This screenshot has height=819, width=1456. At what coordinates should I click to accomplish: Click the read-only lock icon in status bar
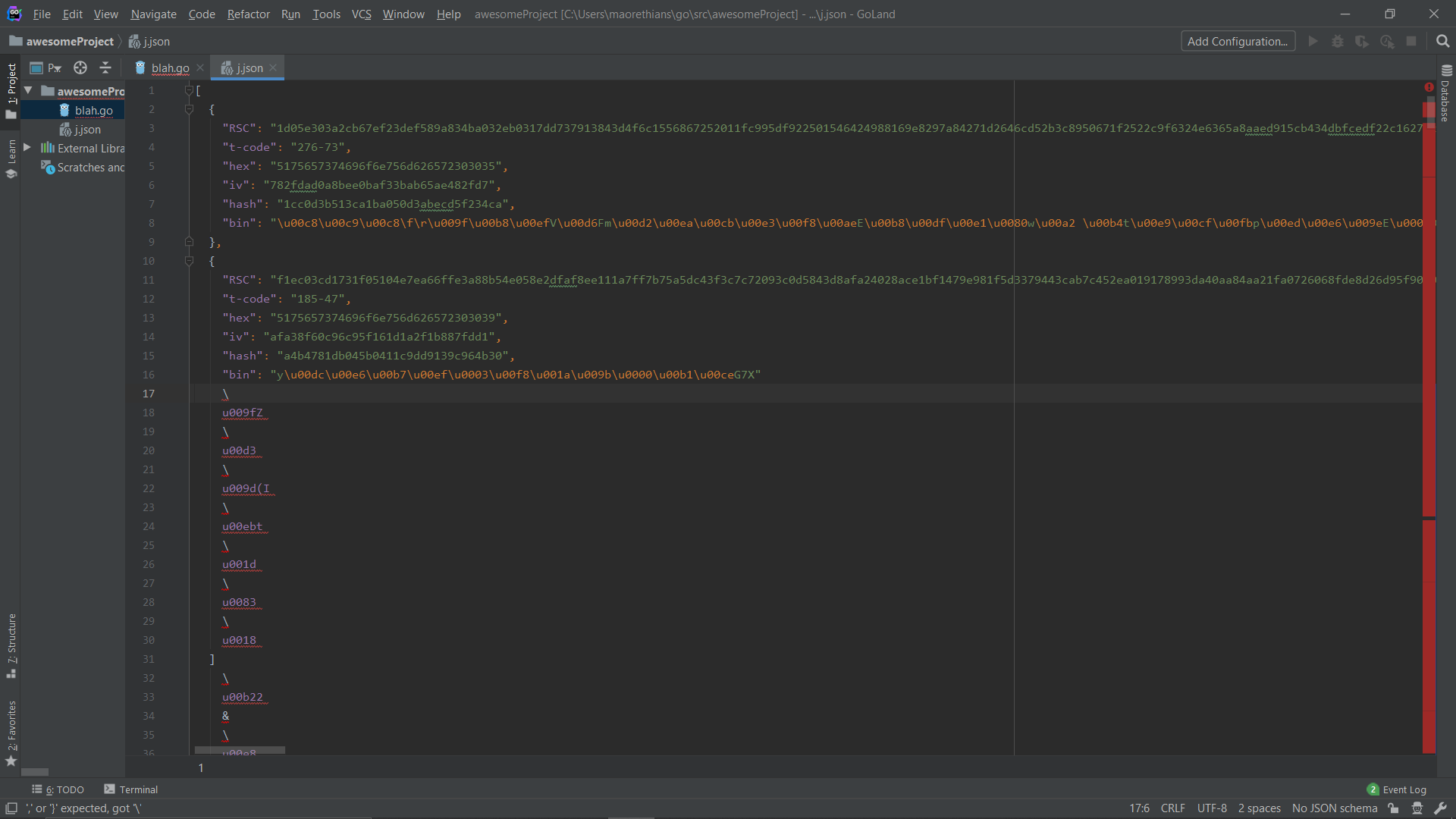1394,808
